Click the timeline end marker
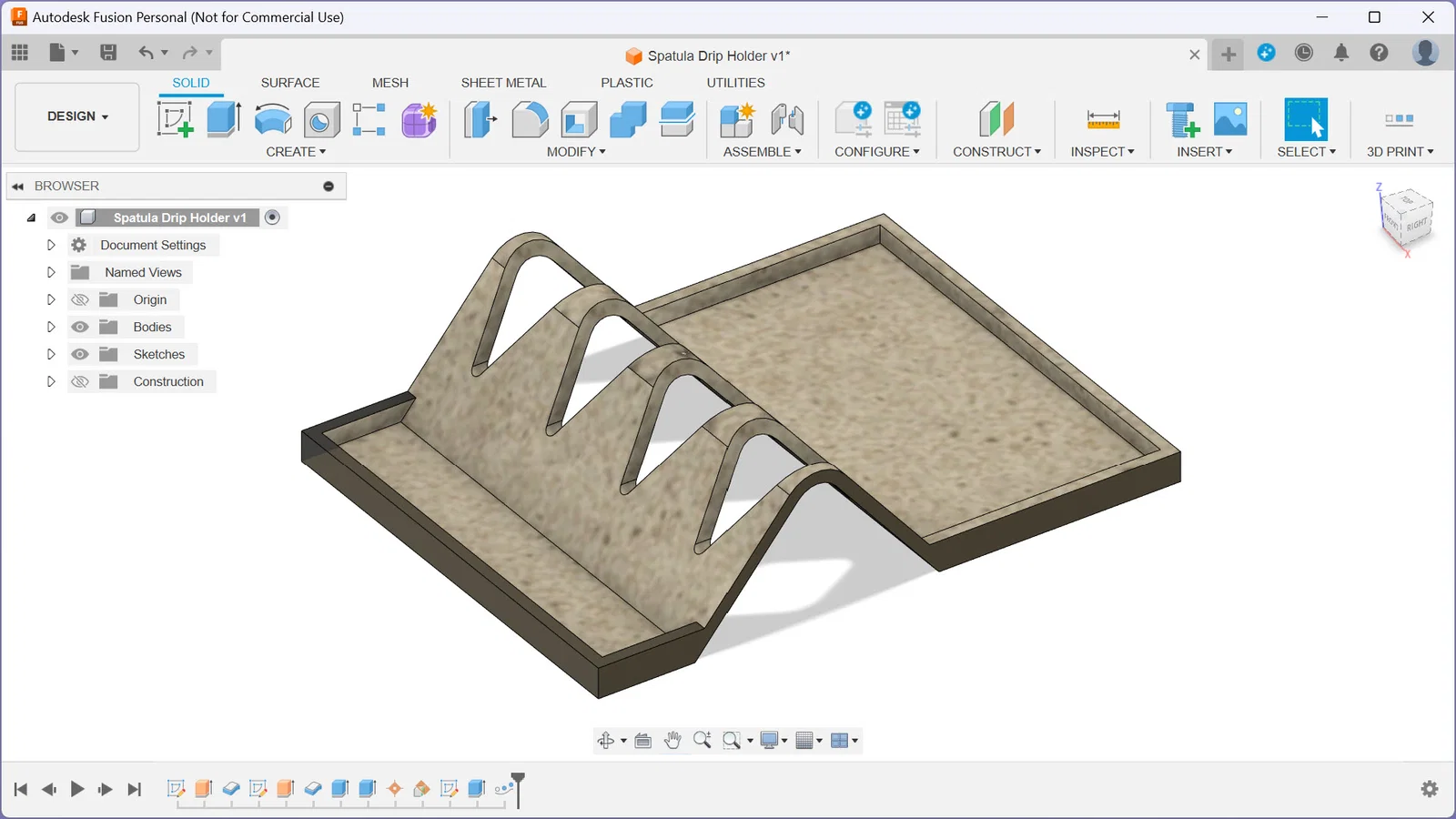Screen dimensions: 1456x819 click(518, 784)
